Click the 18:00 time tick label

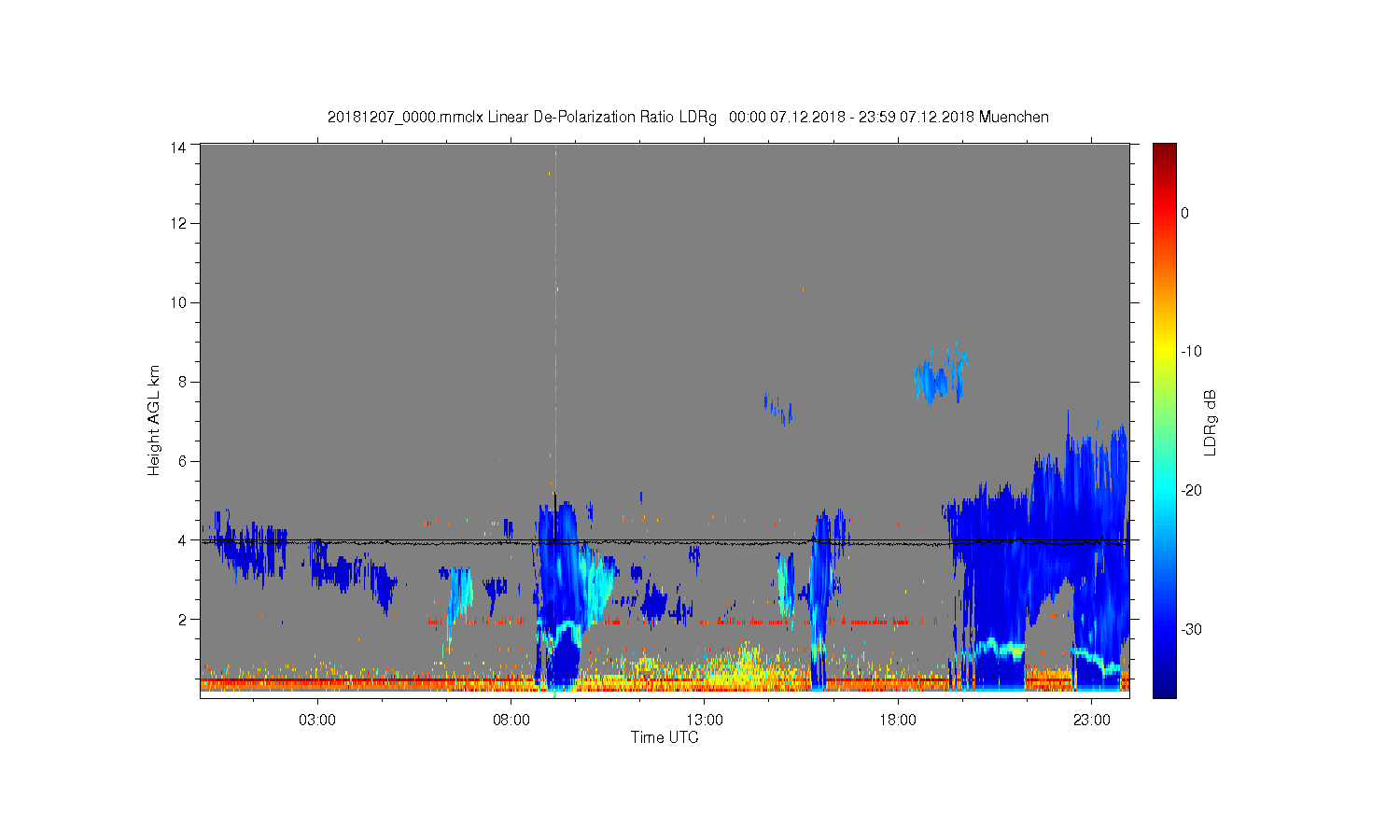pos(899,721)
